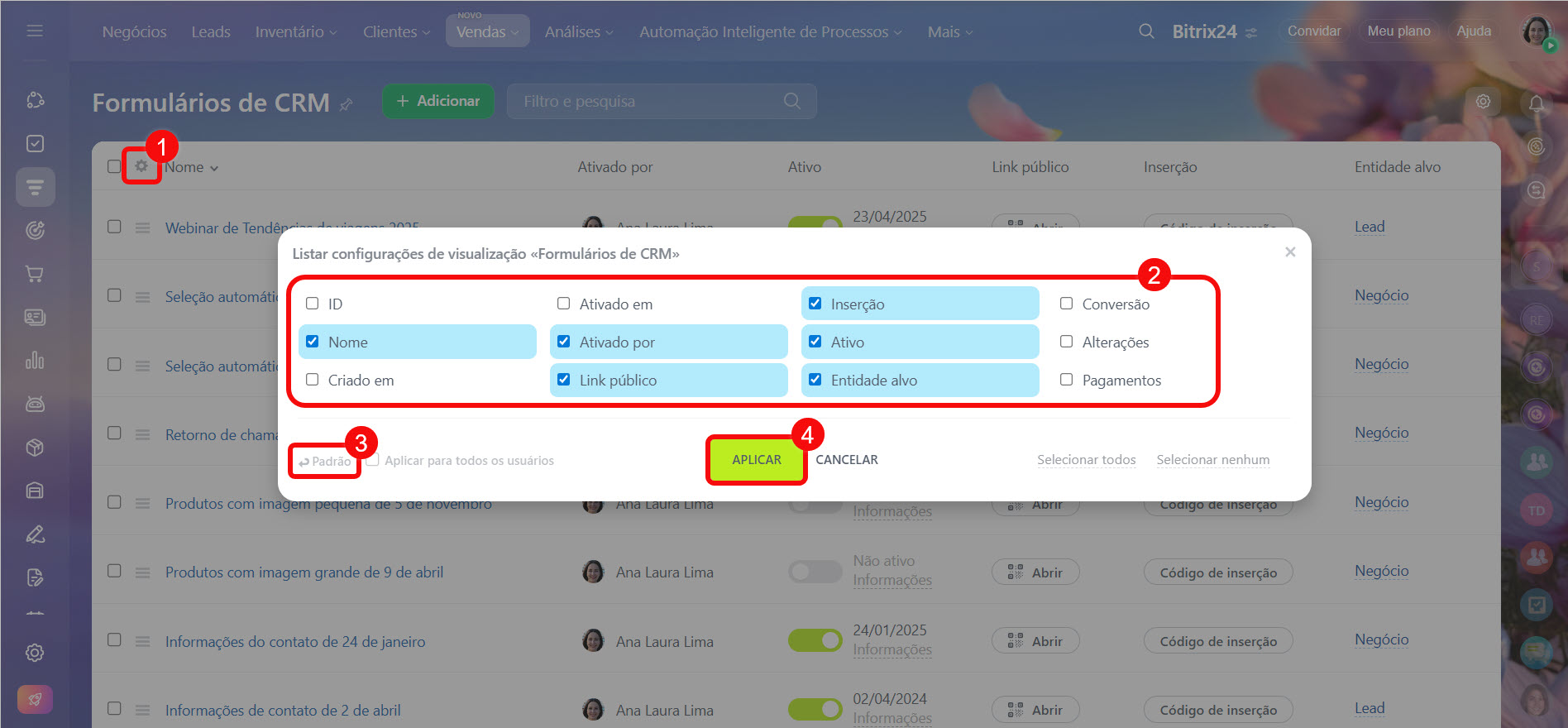Check the Pagamentos column option
This screenshot has width=1568, height=728.
tap(1067, 380)
